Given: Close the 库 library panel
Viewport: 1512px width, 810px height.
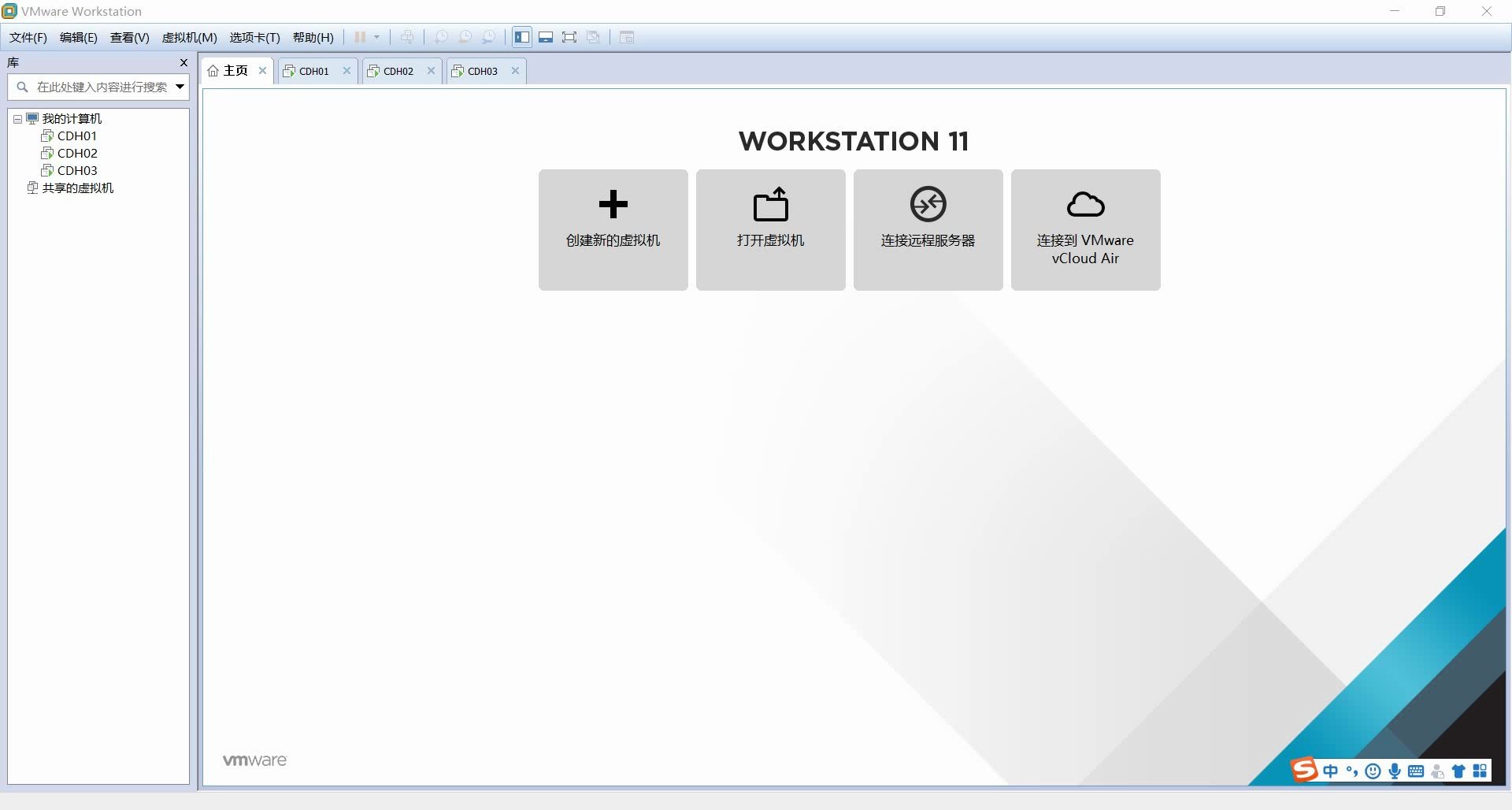Looking at the screenshot, I should tap(183, 62).
